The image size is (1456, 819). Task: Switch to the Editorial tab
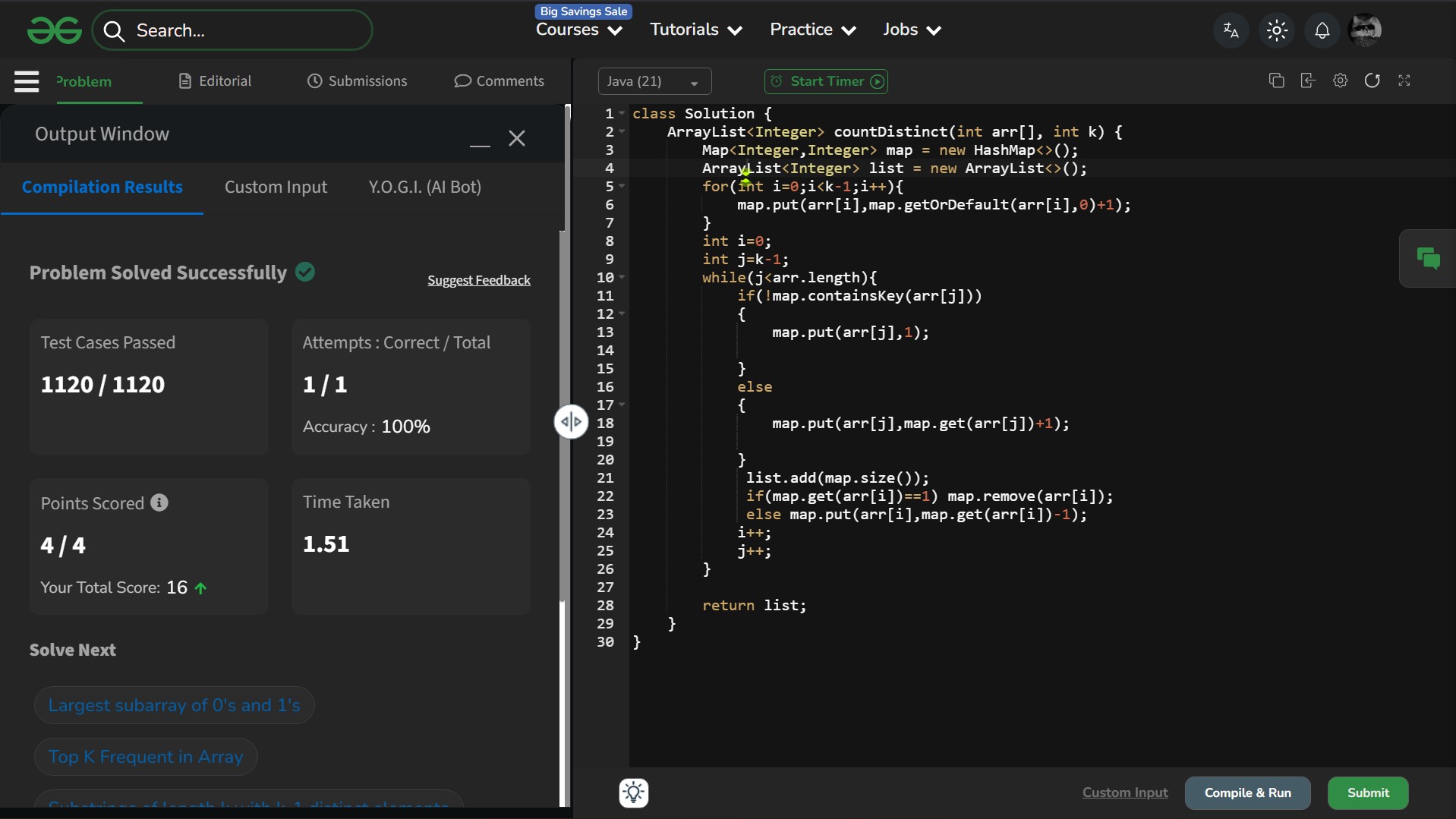(x=215, y=81)
